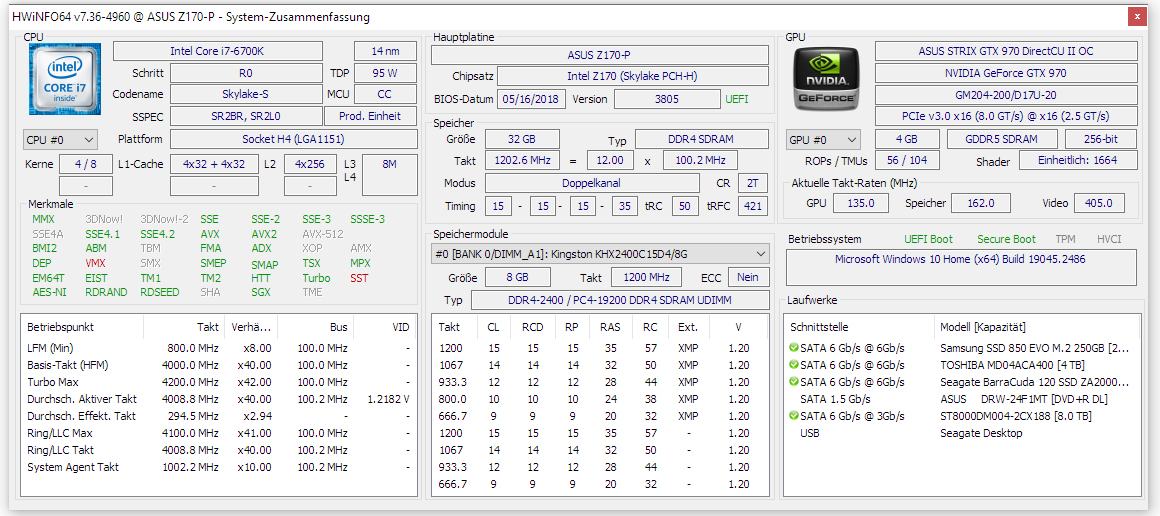Image resolution: width=1160 pixels, height=516 pixels.
Task: Click the Intel Core i7 logo
Action: click(65, 79)
